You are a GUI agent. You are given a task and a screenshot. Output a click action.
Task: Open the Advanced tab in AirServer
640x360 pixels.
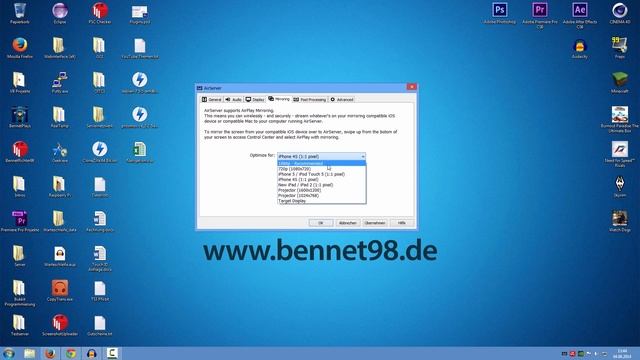coord(342,100)
